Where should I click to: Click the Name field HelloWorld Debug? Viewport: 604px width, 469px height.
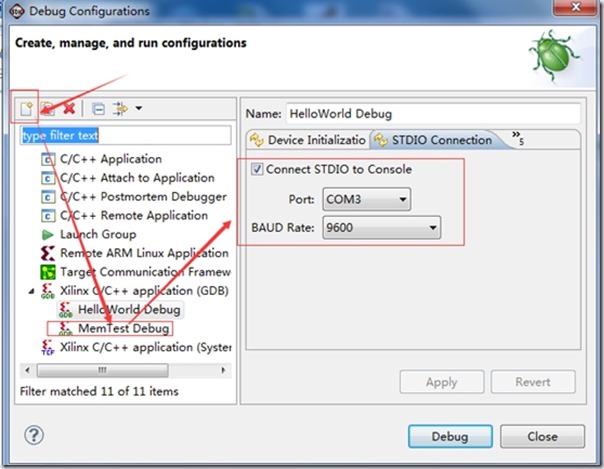tap(433, 114)
